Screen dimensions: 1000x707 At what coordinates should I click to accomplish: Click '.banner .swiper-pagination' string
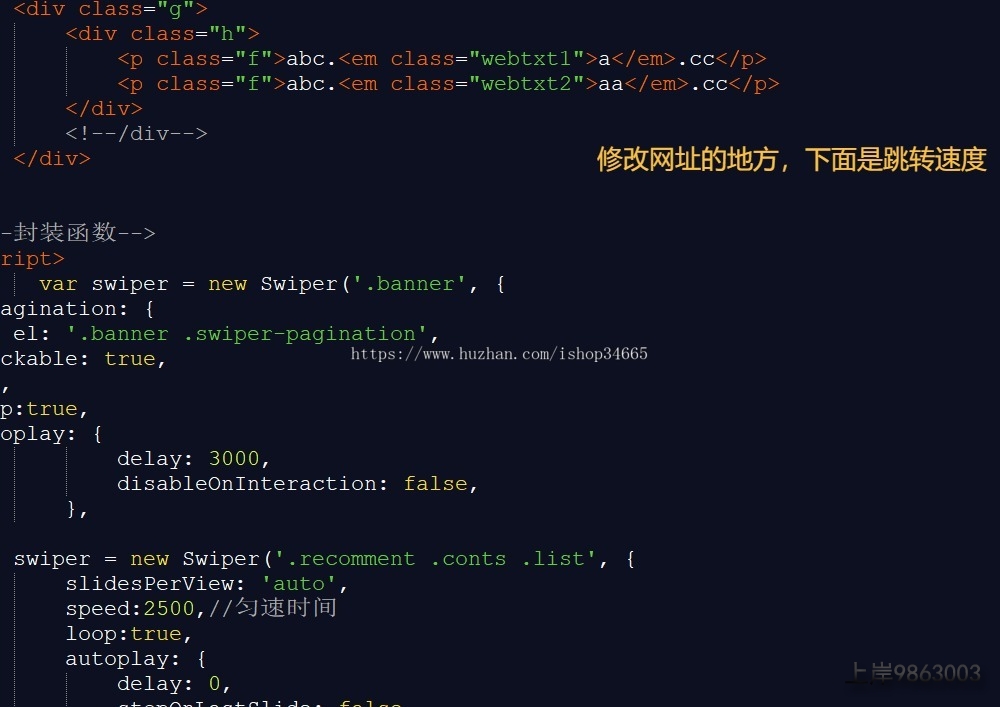[246, 333]
